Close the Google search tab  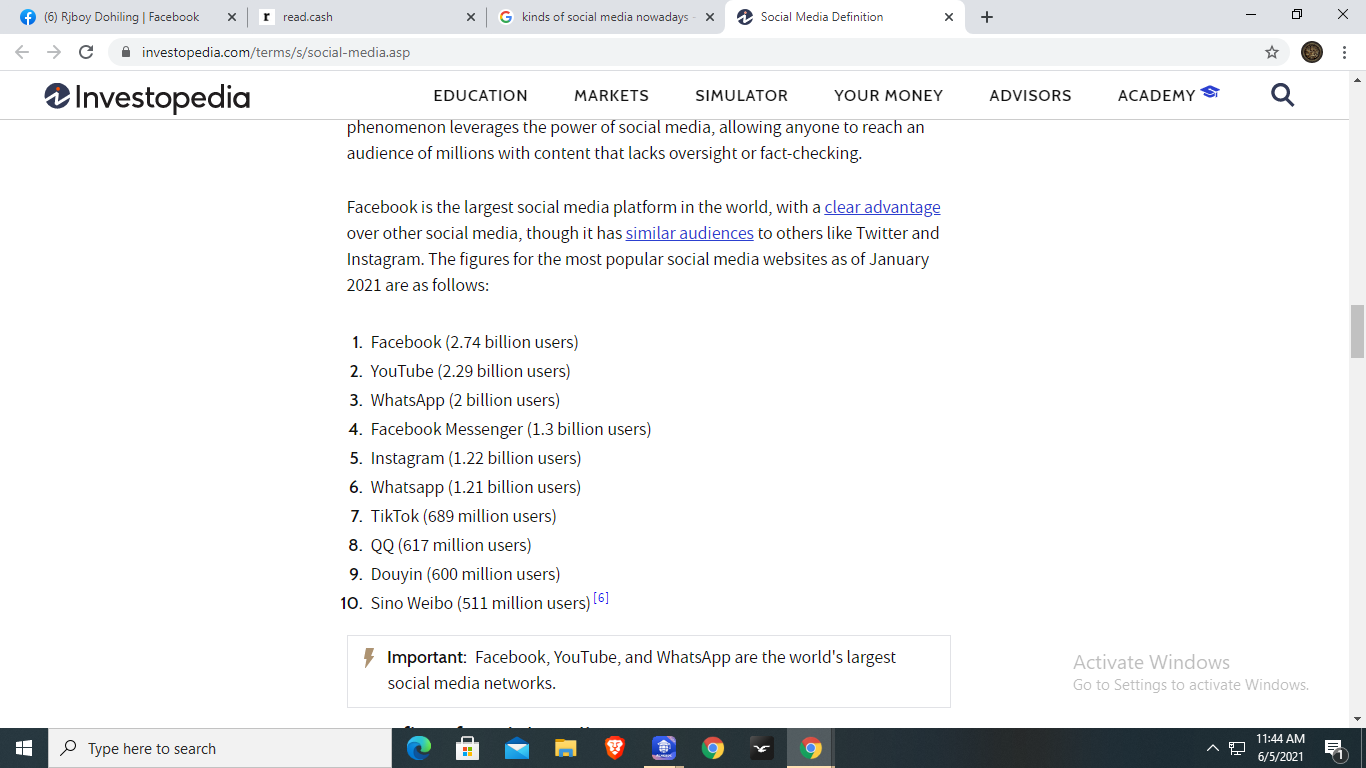[x=709, y=17]
